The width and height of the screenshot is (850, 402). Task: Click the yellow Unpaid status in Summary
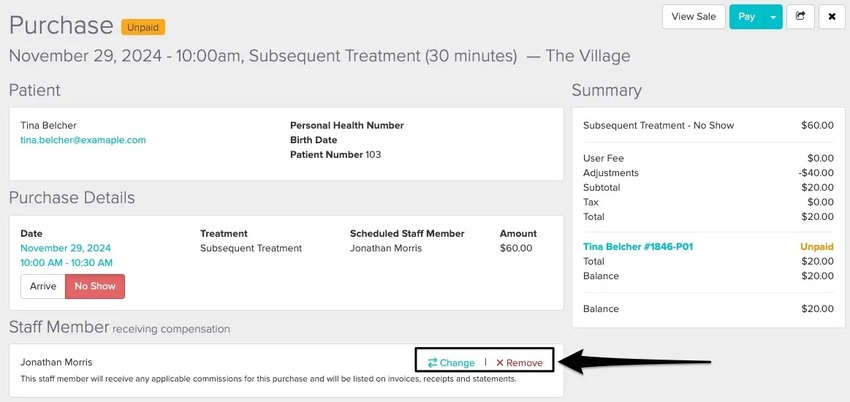click(817, 247)
